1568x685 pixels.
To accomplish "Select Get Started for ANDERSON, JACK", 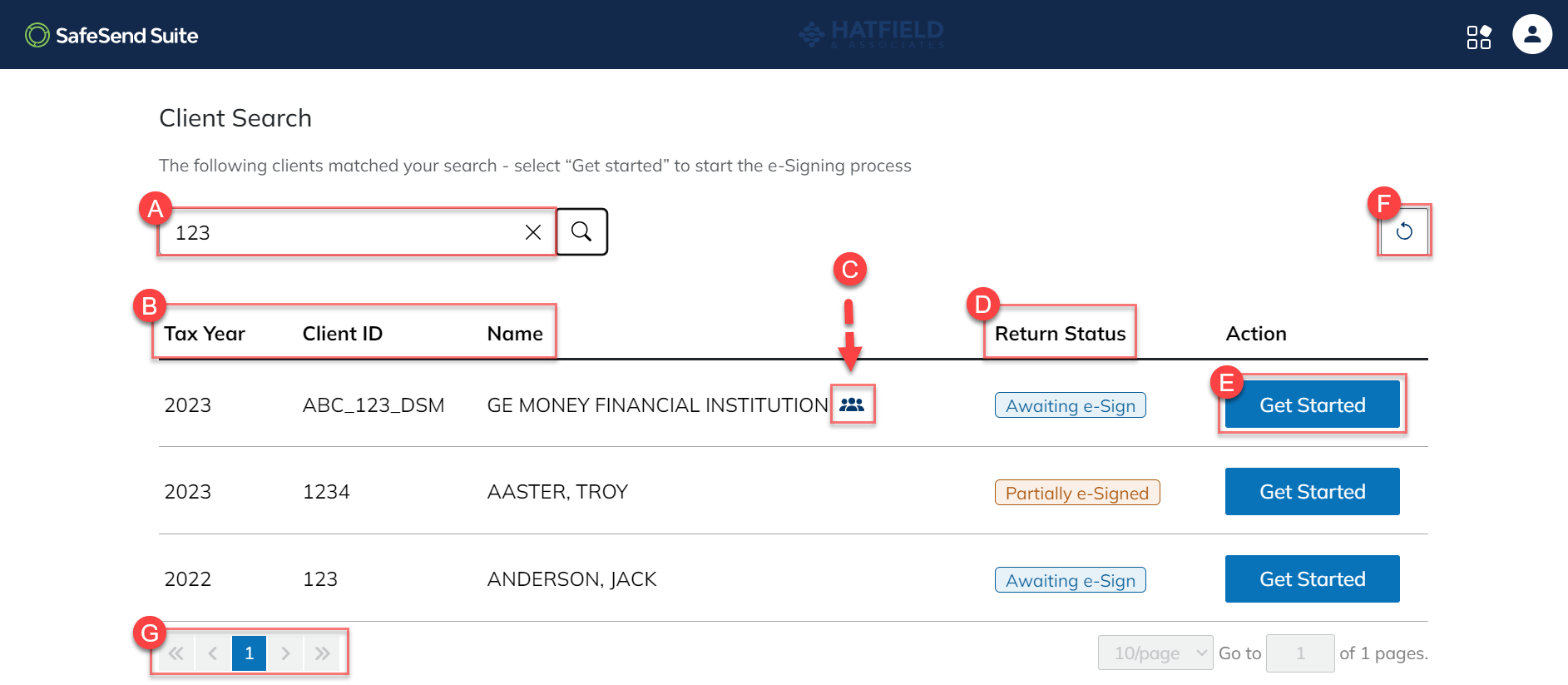I will [1312, 578].
